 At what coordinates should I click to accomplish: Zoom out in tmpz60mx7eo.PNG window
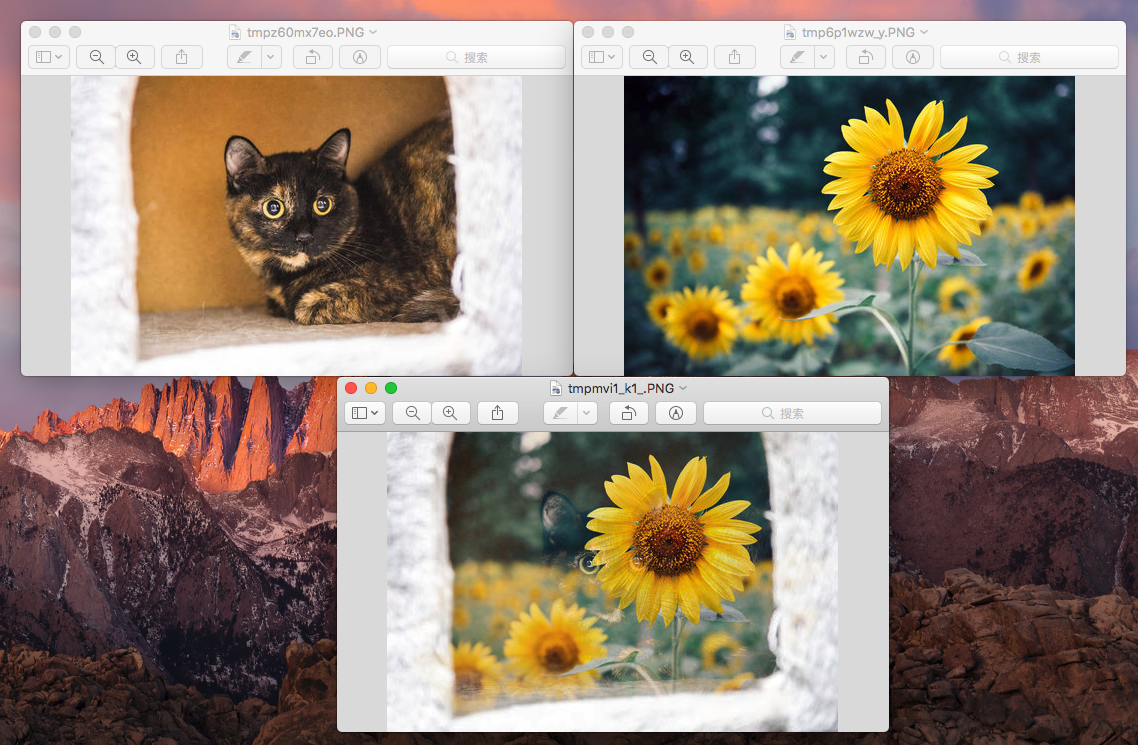[x=97, y=57]
